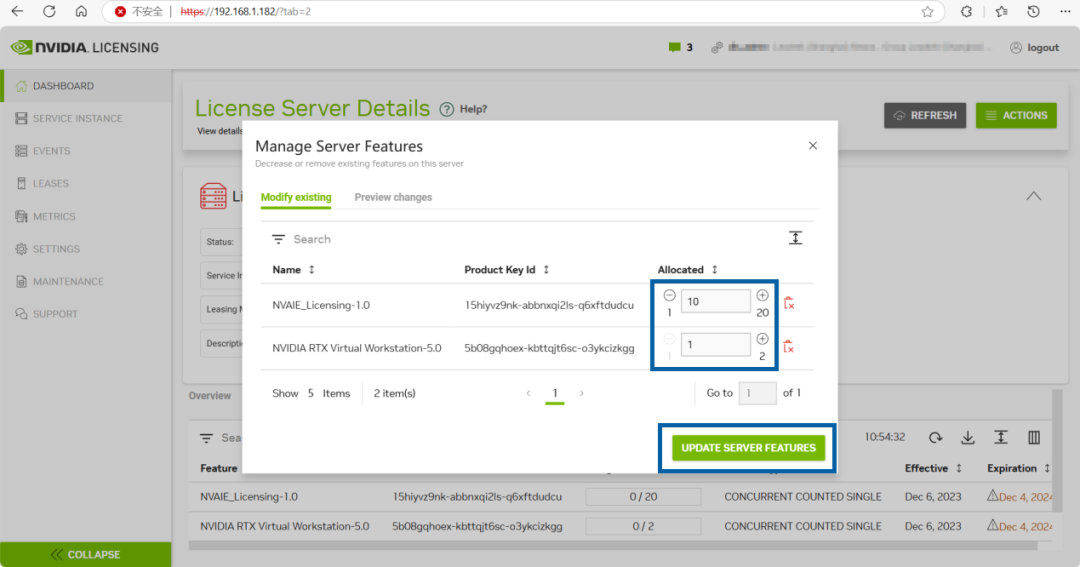The width and height of the screenshot is (1080, 567).
Task: Click the plus icon for NVAIE_Licensing allocation
Action: 762,296
